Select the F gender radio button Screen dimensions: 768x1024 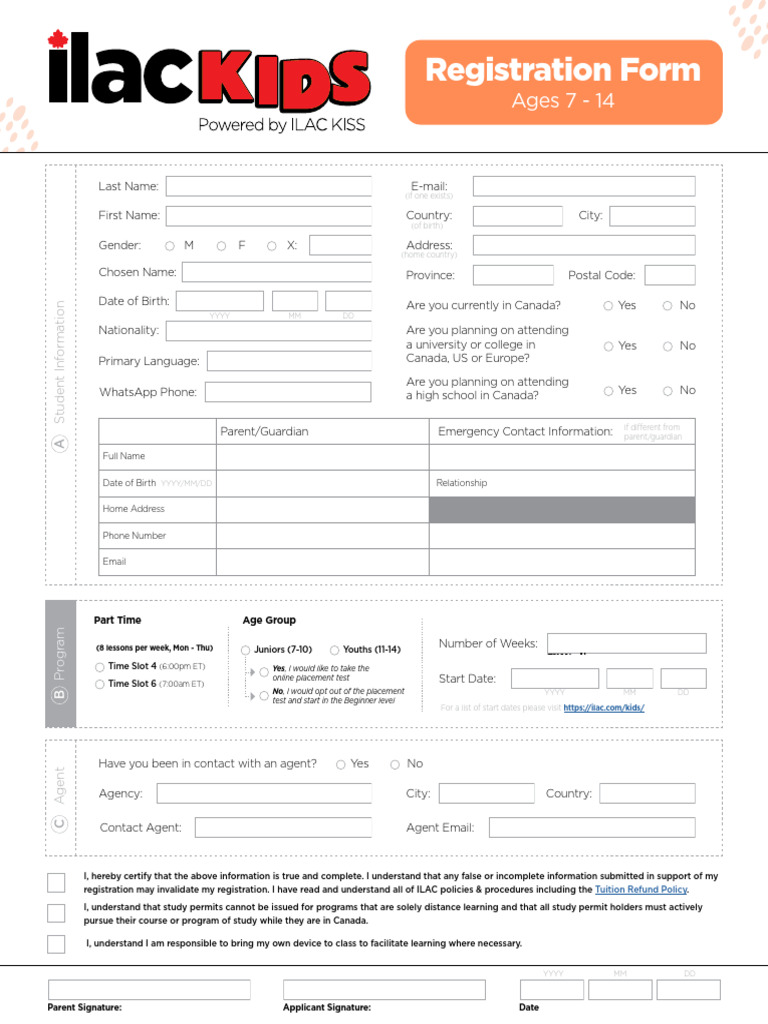pyautogui.click(x=221, y=246)
